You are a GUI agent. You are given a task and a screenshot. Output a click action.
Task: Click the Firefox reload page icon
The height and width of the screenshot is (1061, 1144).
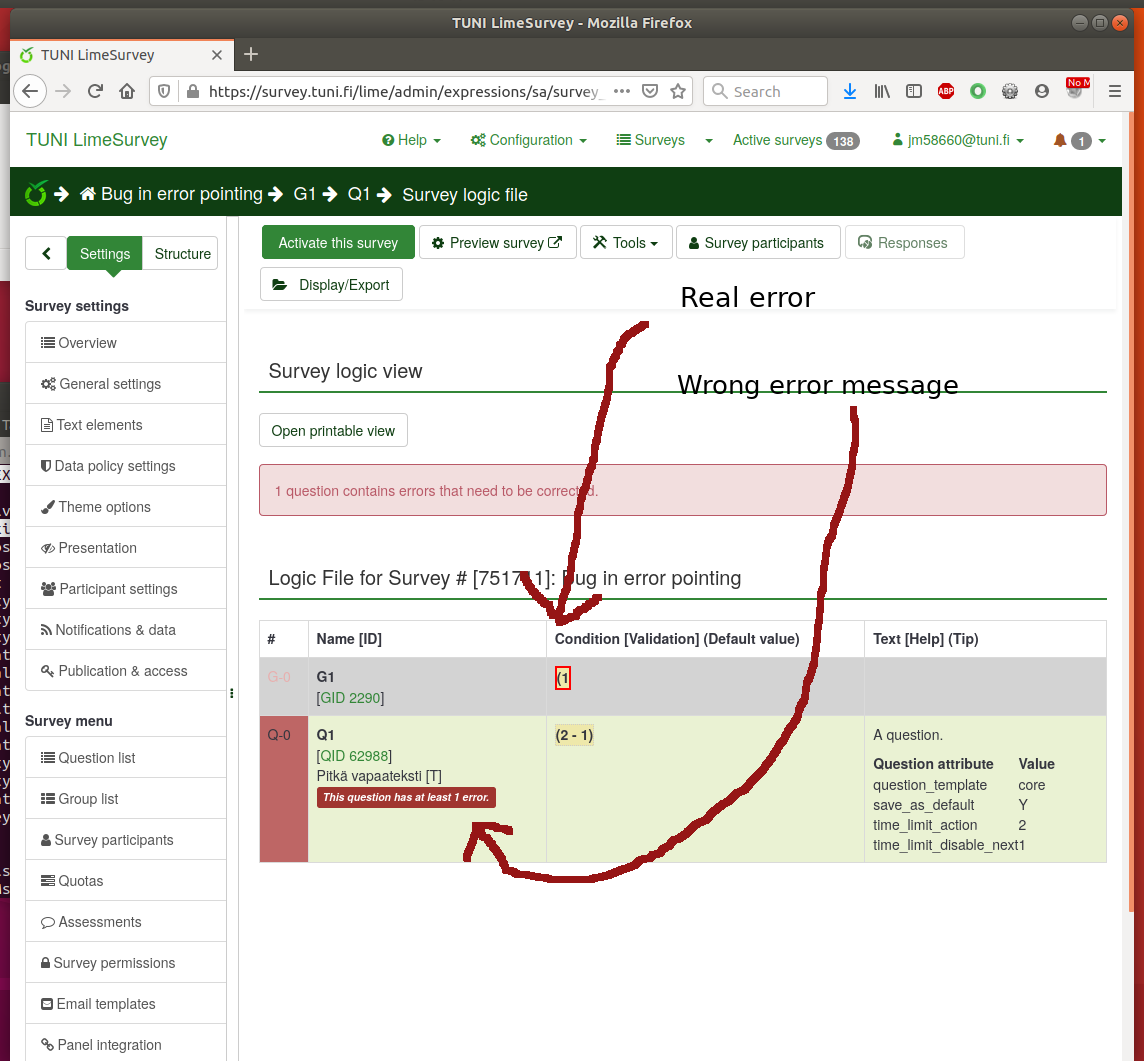[x=95, y=91]
